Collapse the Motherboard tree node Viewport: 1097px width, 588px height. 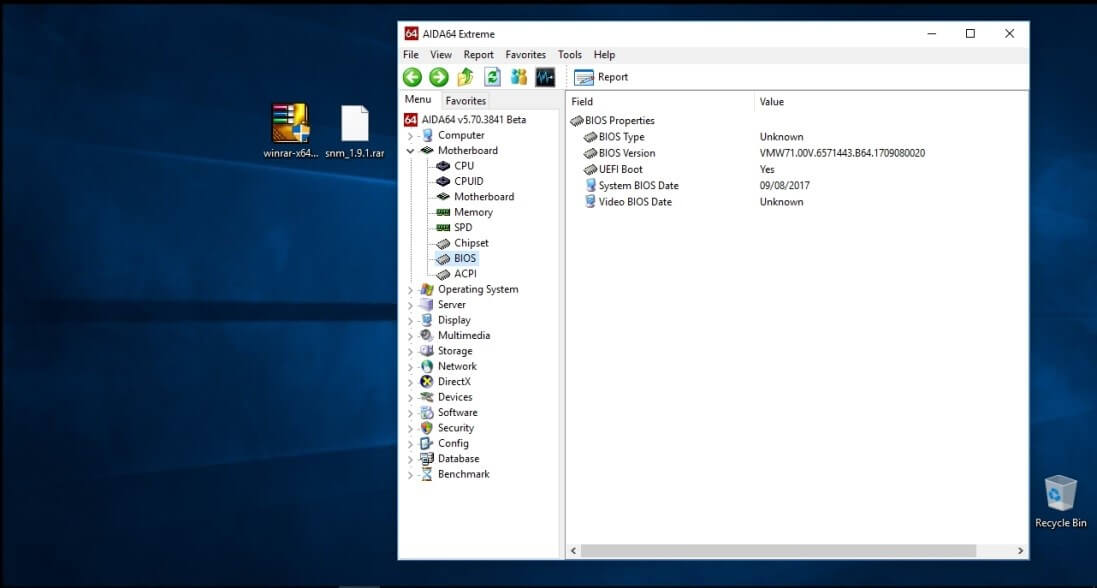pyautogui.click(x=409, y=150)
